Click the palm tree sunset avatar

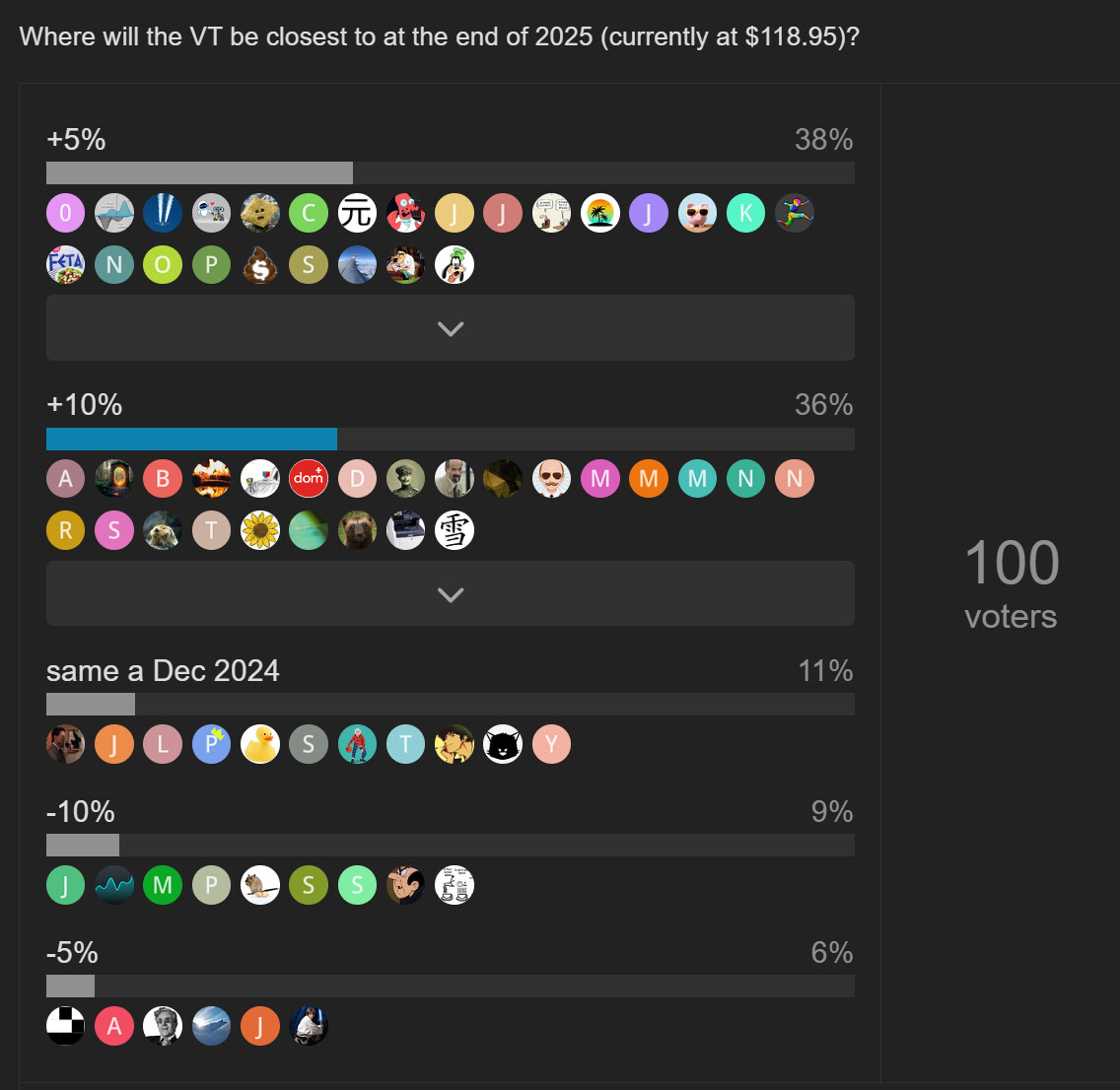click(600, 213)
